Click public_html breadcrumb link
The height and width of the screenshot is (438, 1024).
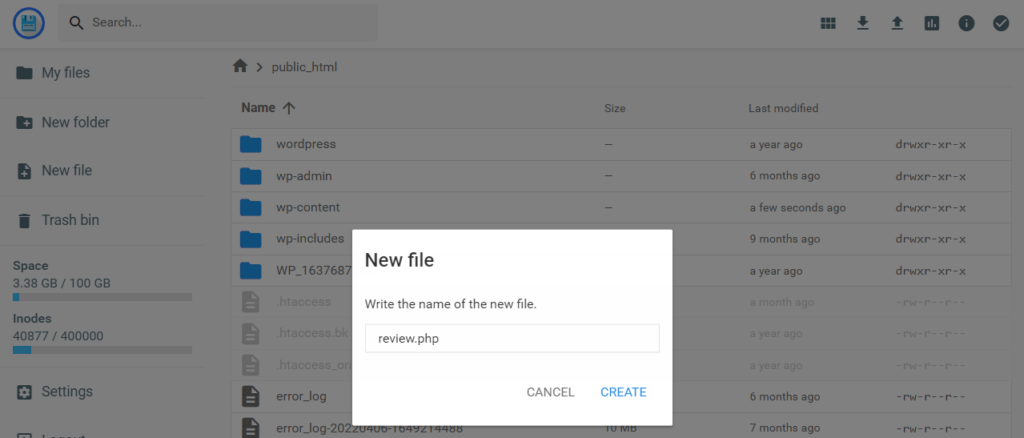304,67
